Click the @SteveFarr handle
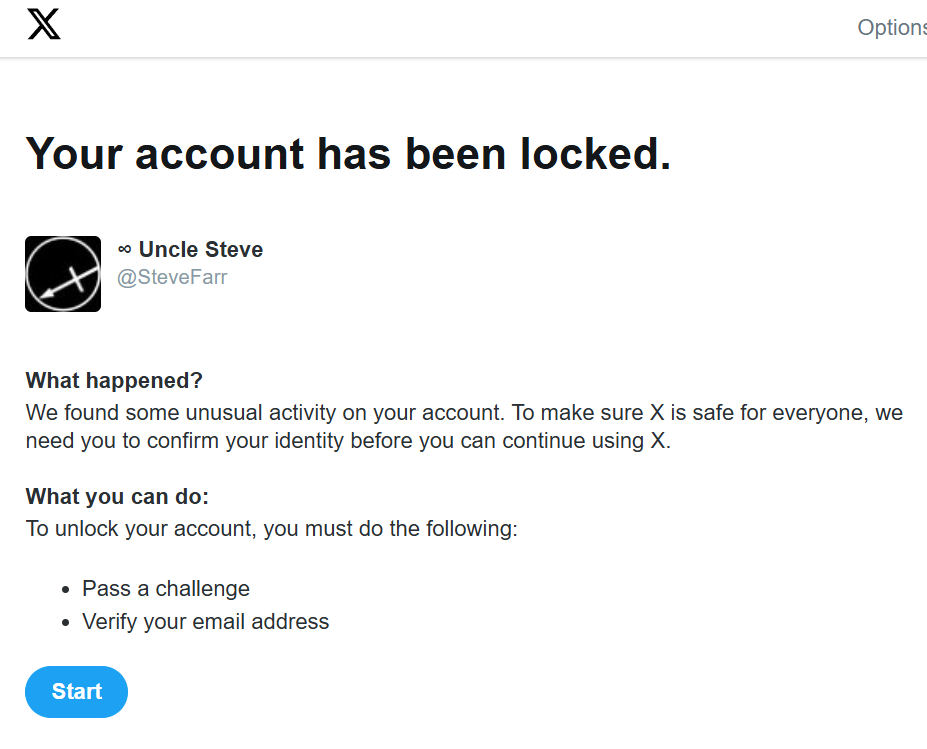927x749 pixels. point(172,277)
